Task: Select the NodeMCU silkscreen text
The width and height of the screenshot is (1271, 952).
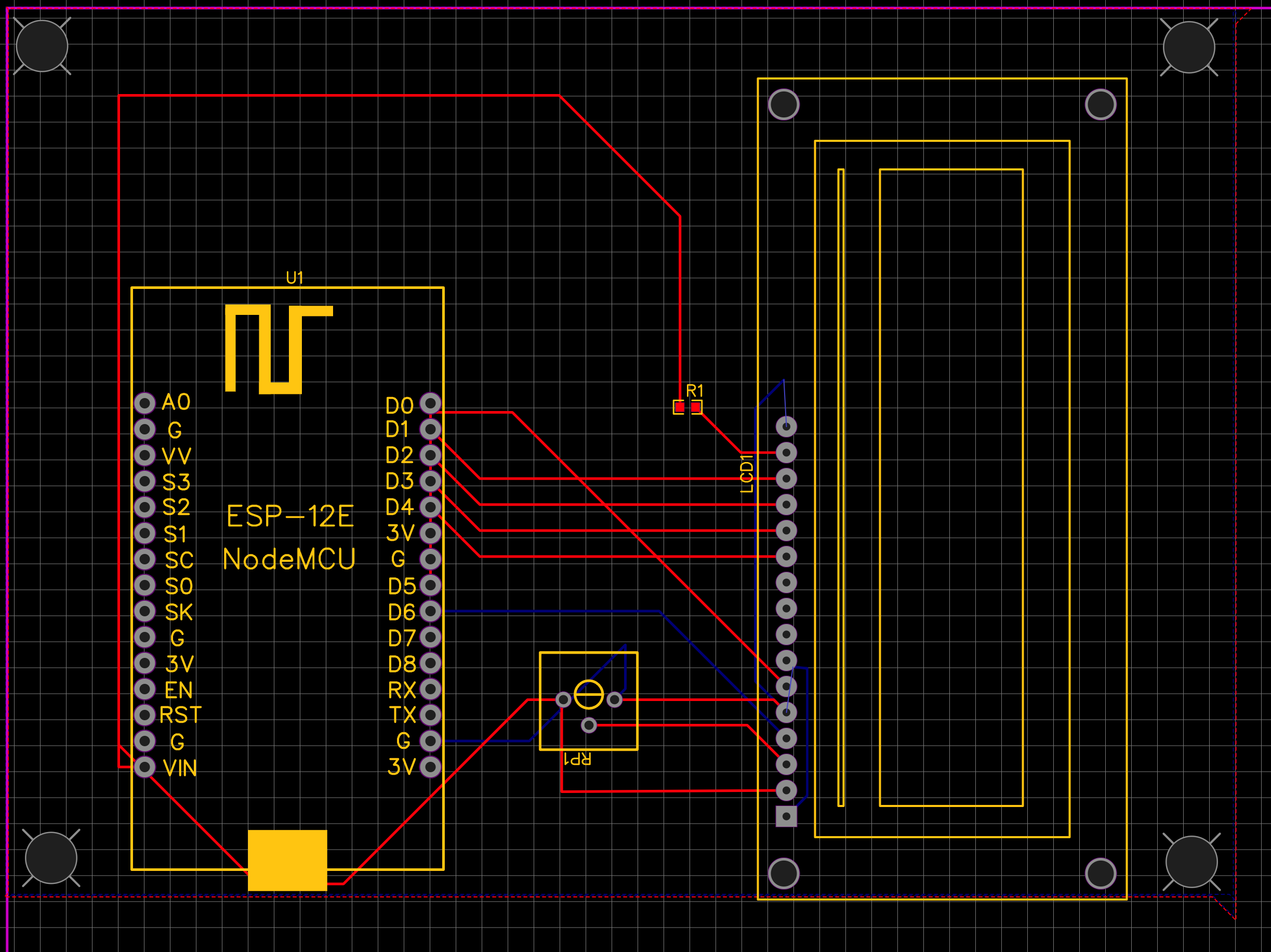Action: click(x=289, y=559)
